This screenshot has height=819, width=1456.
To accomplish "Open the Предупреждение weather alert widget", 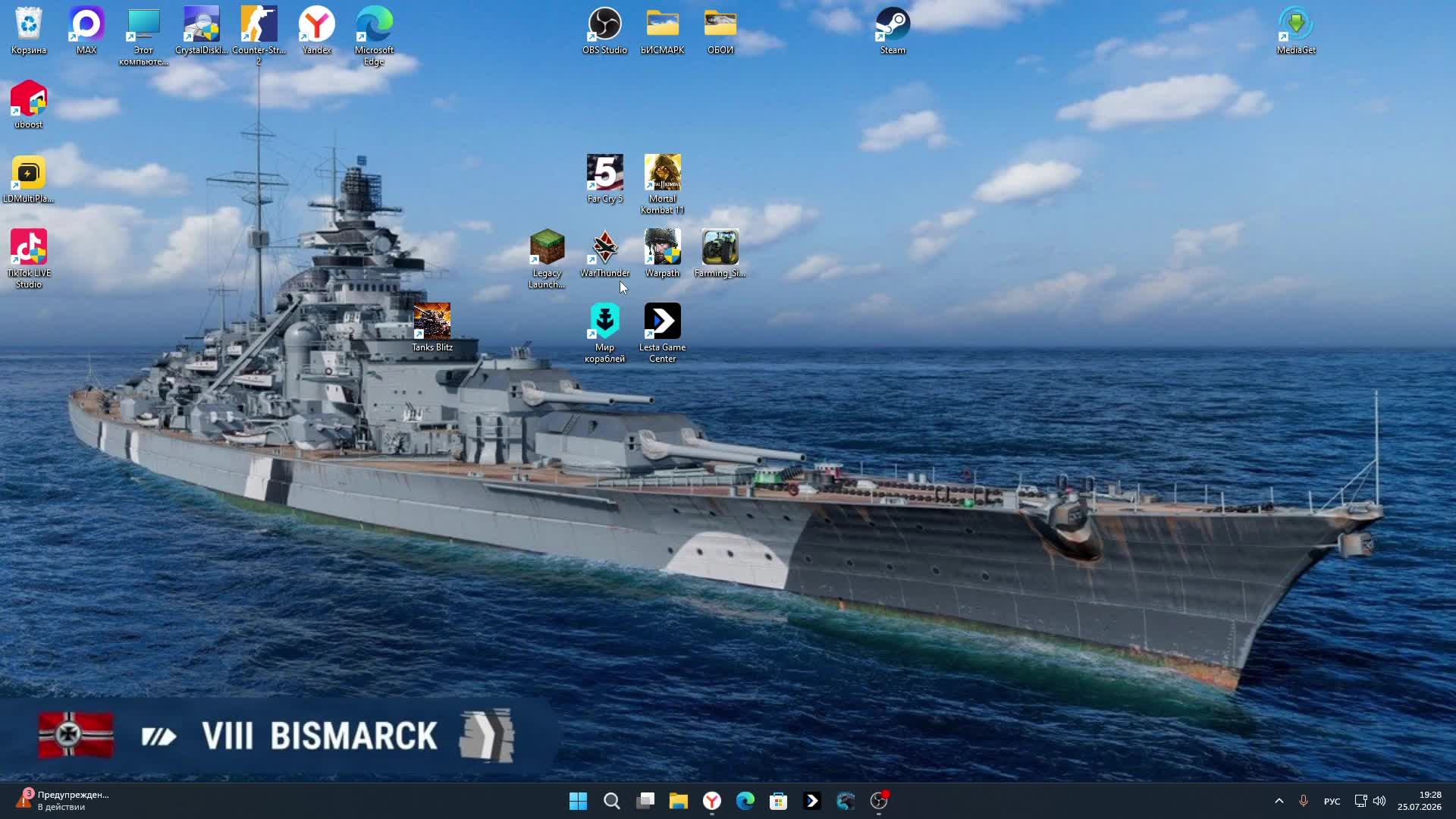I will click(x=62, y=801).
